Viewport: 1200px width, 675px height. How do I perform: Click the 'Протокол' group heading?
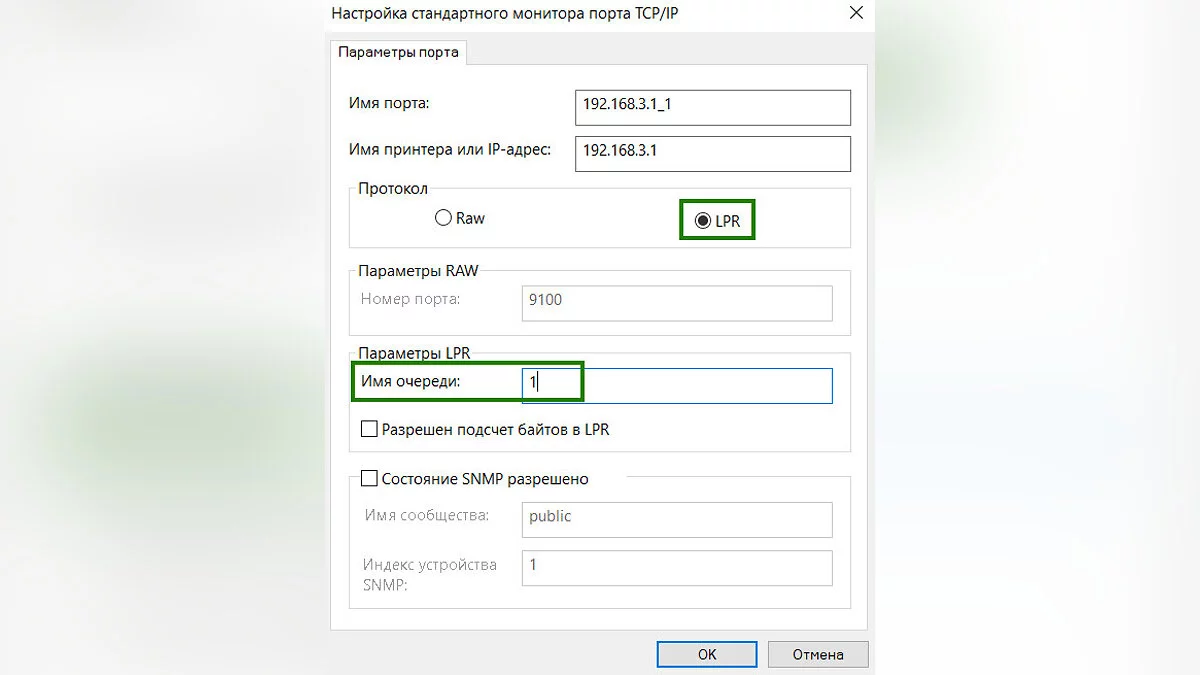393,189
